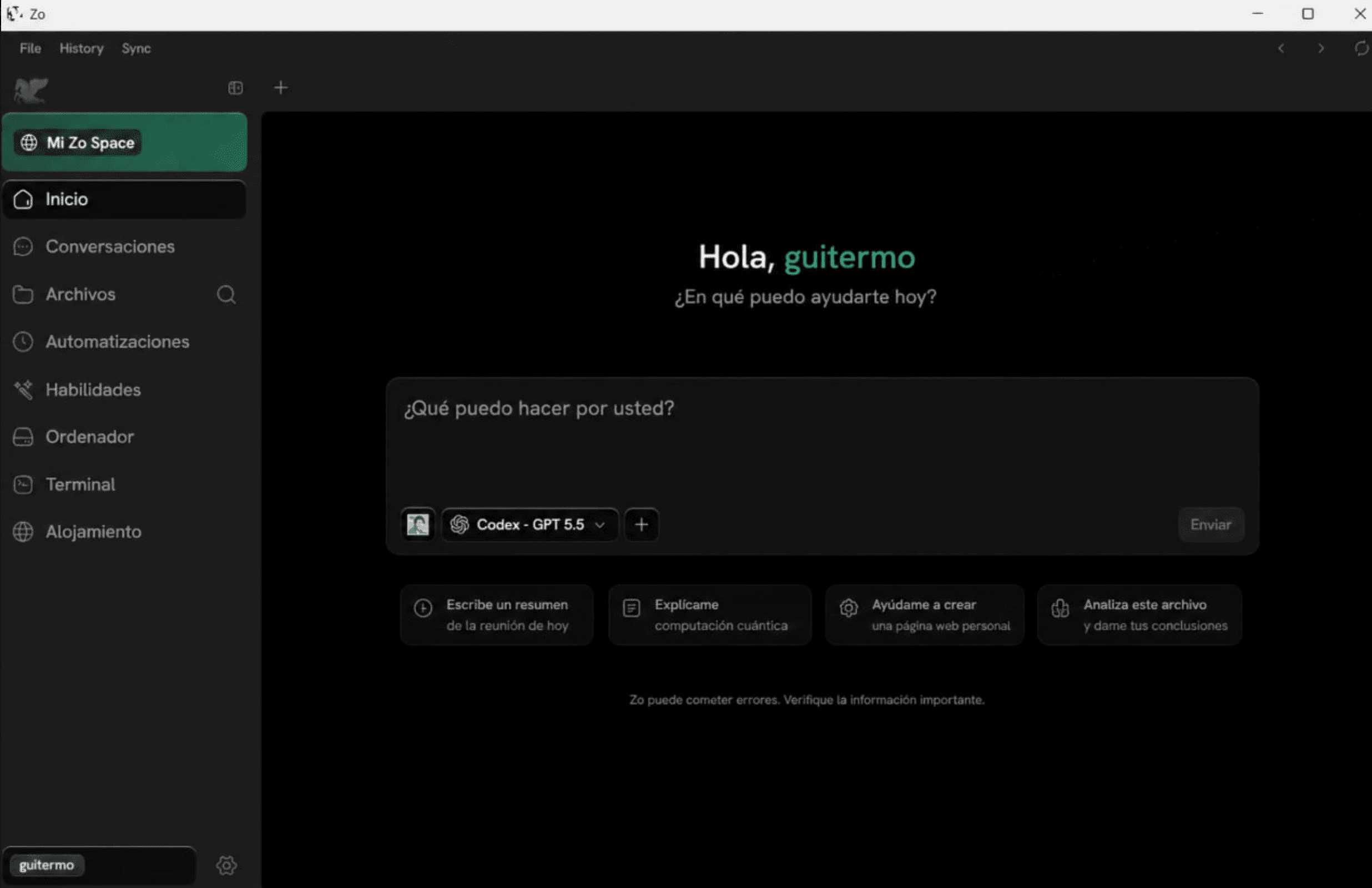The height and width of the screenshot is (888, 1372).
Task: Maximize the Zo window
Action: tap(1308, 14)
